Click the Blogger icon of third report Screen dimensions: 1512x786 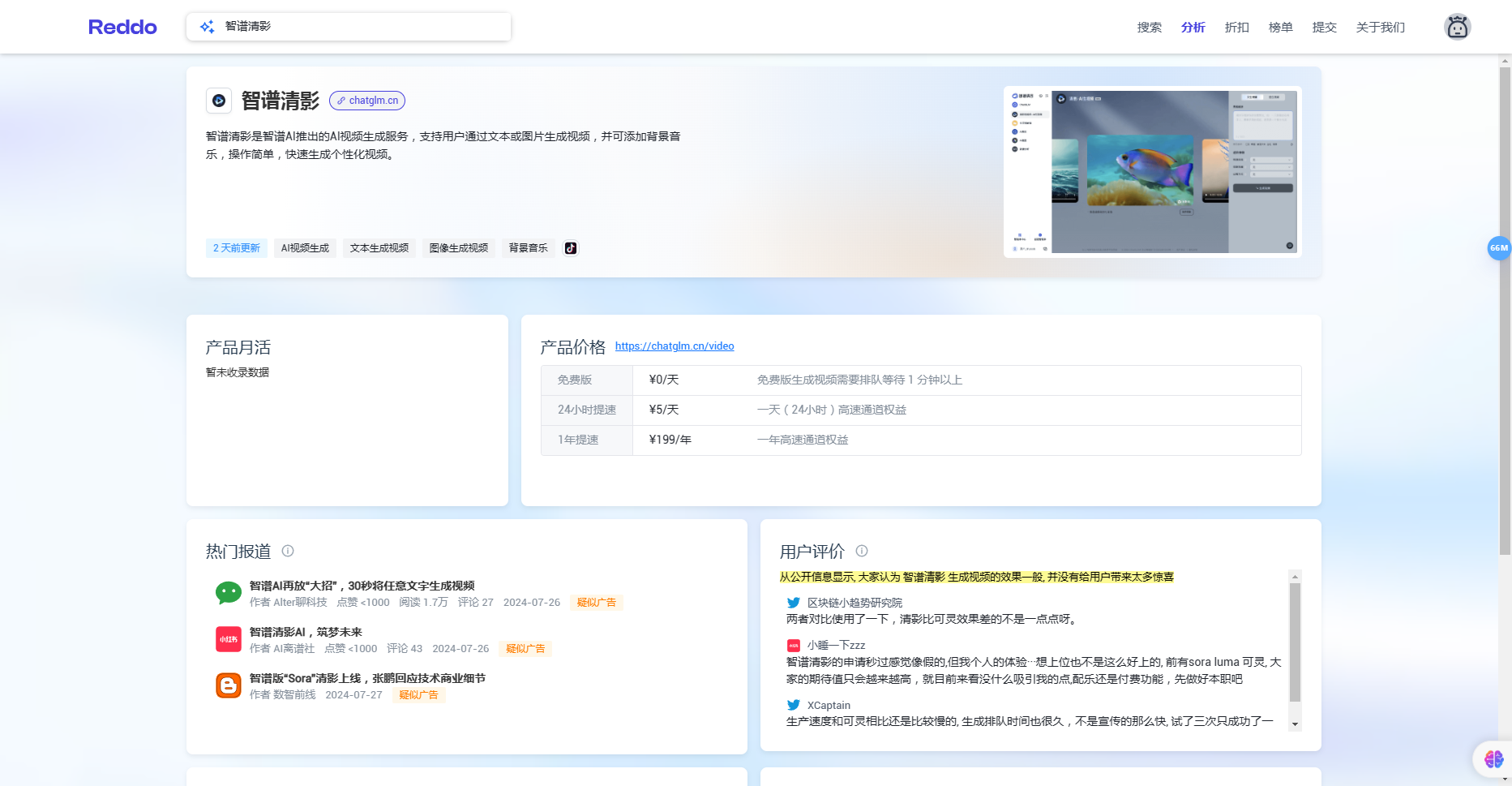point(229,685)
